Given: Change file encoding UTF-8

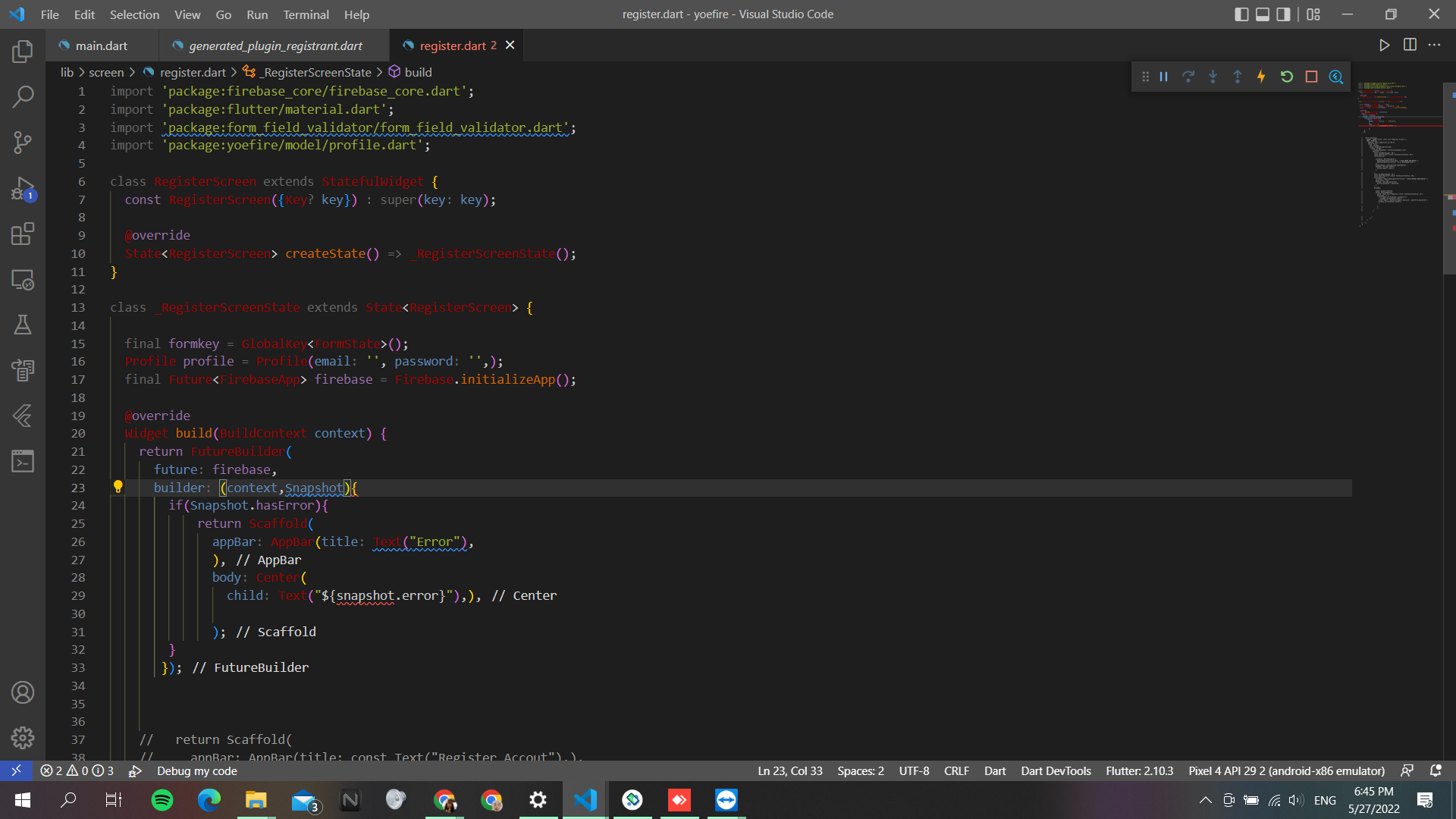Looking at the screenshot, I should (914, 770).
